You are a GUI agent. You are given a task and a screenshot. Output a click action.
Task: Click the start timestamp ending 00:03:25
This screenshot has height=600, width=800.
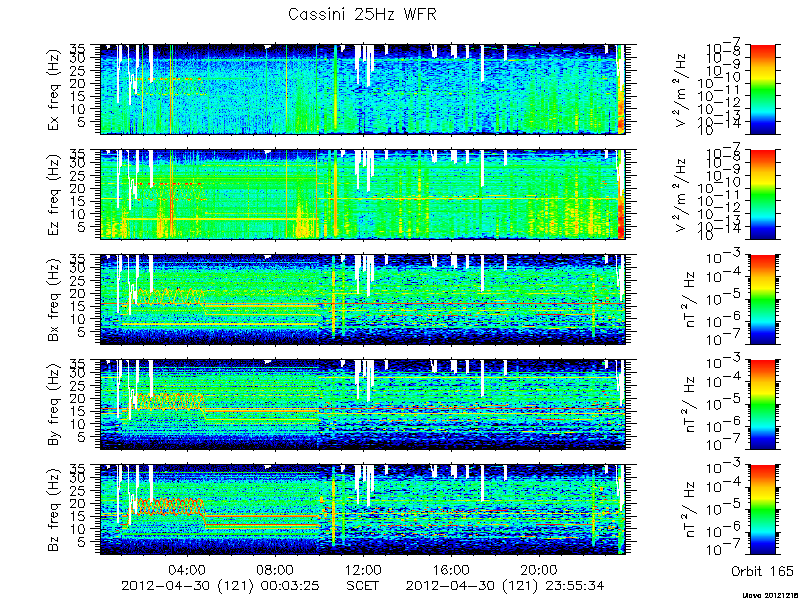coord(220,585)
